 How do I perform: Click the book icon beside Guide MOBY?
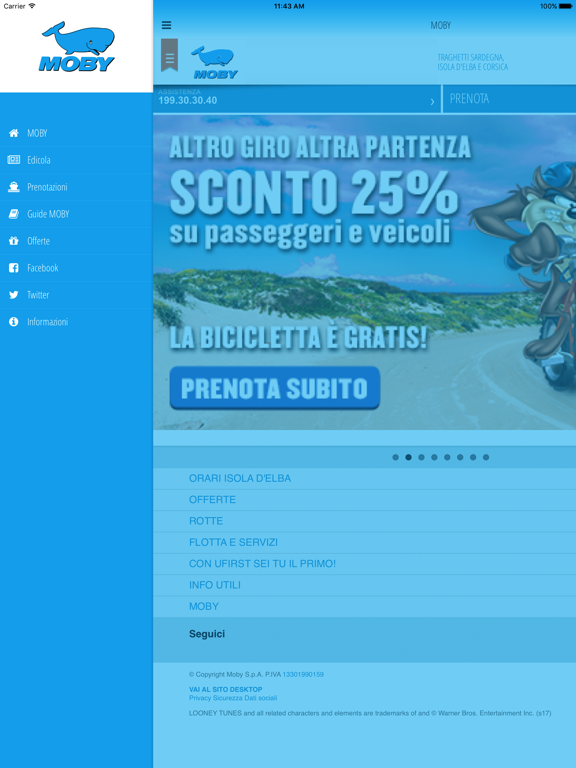(x=14, y=214)
